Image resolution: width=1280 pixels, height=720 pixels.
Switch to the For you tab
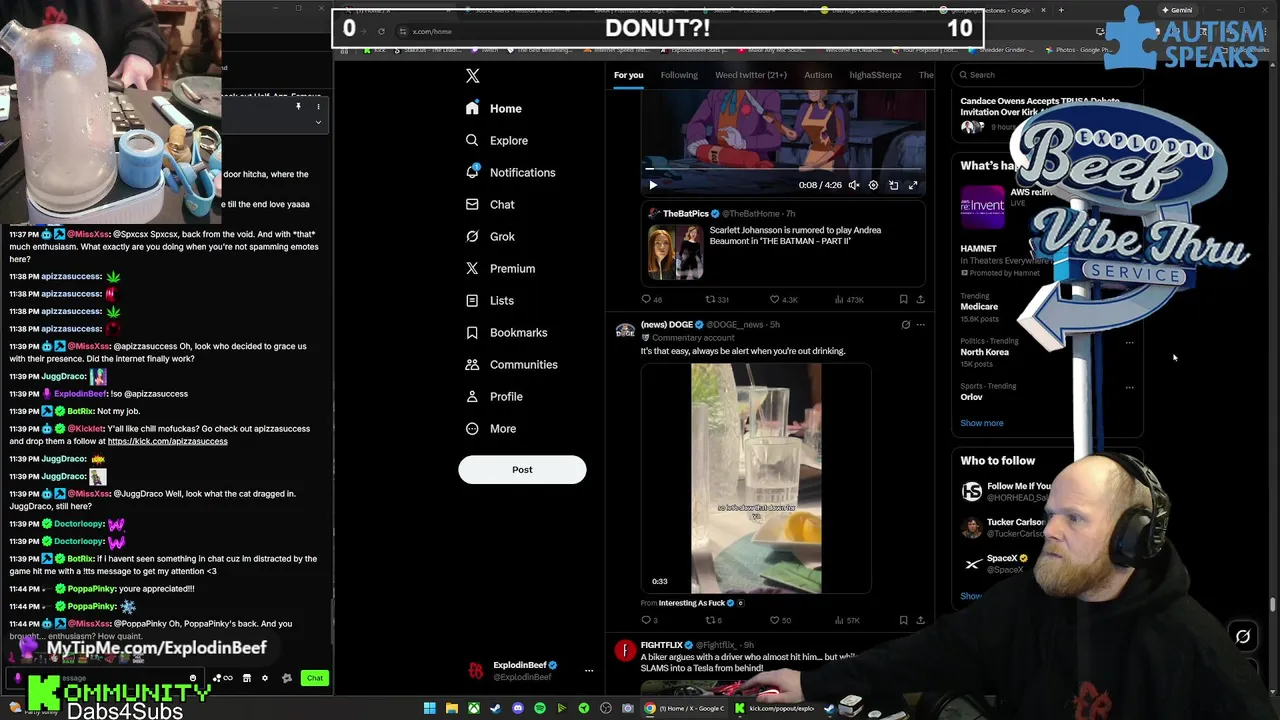(628, 75)
